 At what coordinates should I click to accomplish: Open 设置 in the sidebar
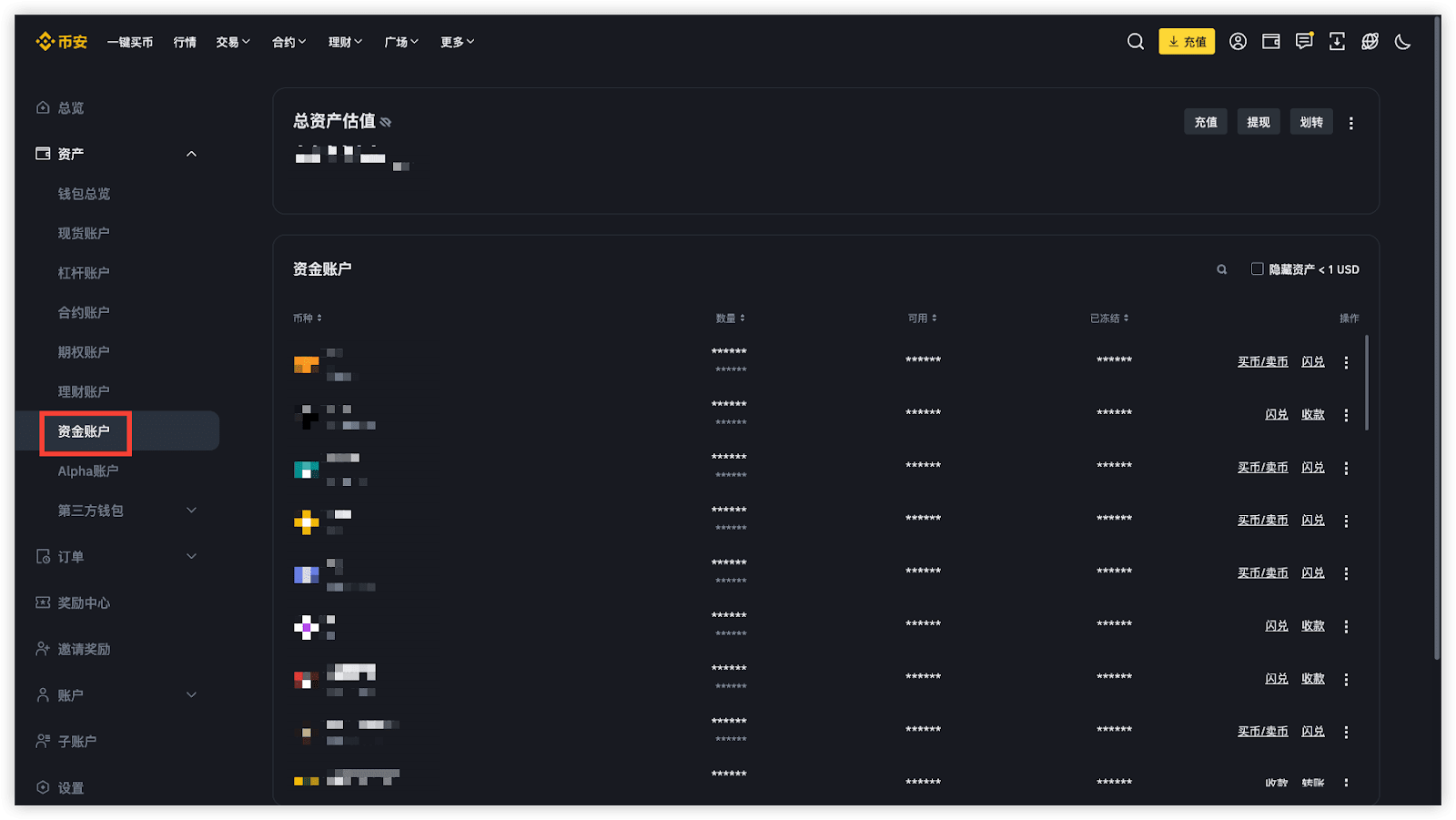71,787
